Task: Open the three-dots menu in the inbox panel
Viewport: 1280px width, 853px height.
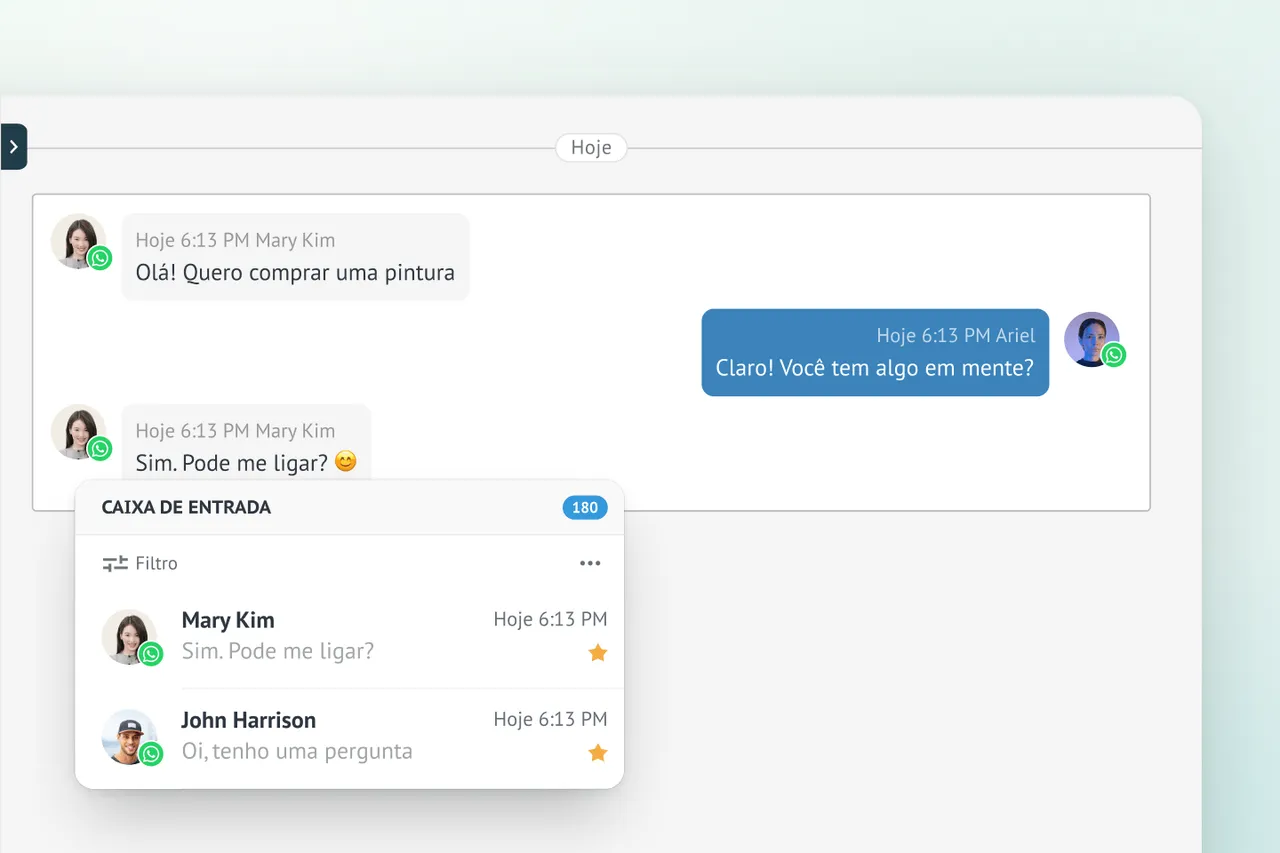Action: 590,564
